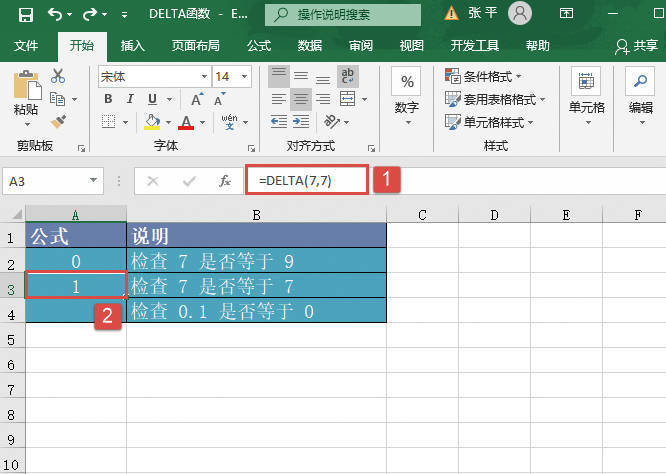This screenshot has width=666, height=474.
Task: Click the Number format percent icon
Action: 407,82
